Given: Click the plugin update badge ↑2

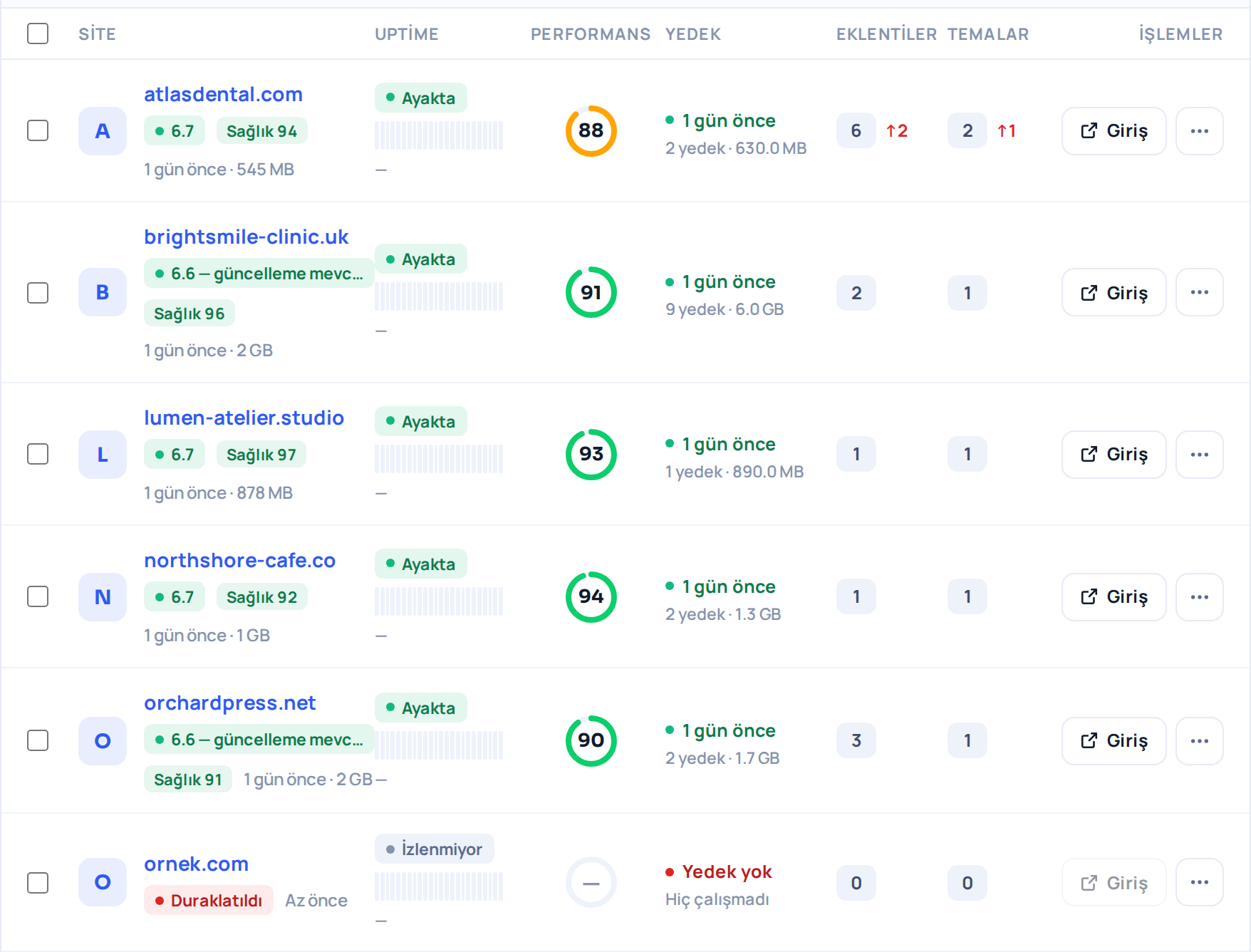Looking at the screenshot, I should (x=897, y=131).
